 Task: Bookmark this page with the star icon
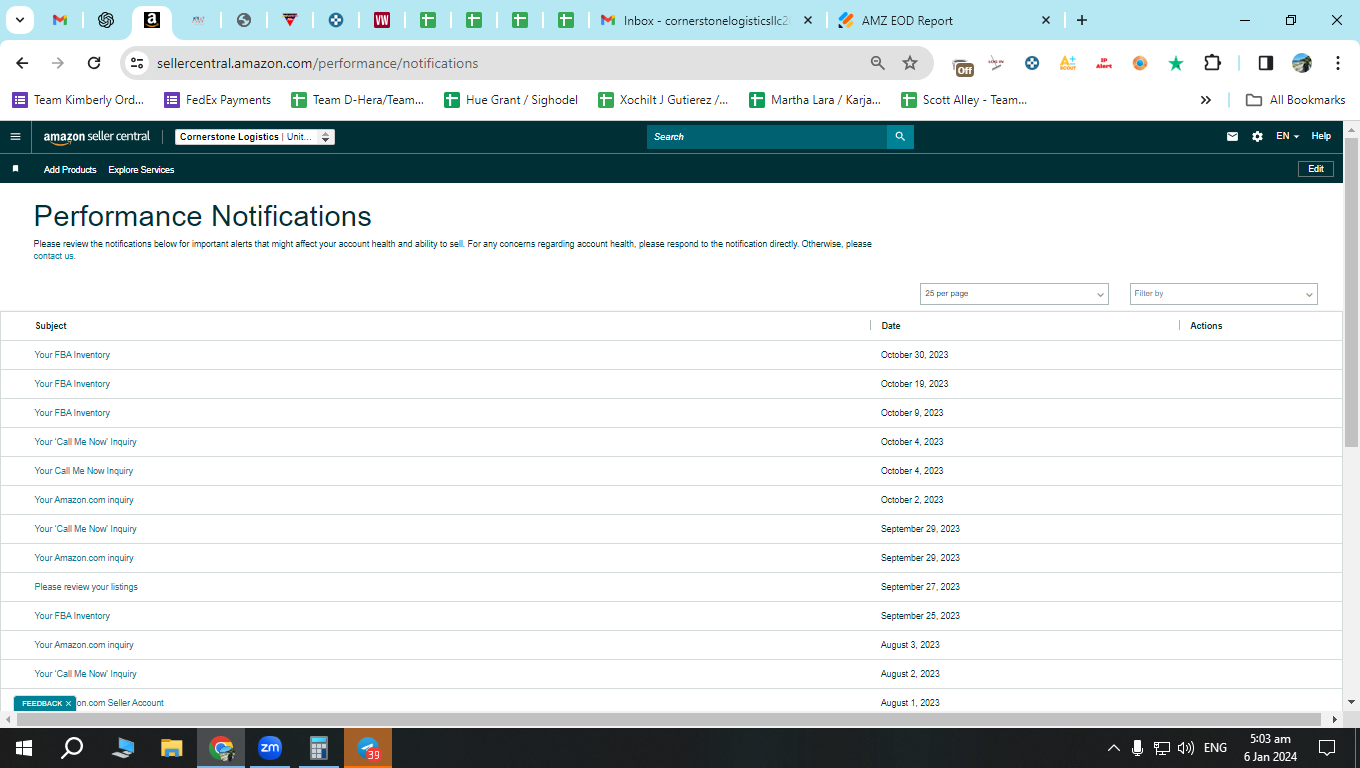pyautogui.click(x=910, y=63)
